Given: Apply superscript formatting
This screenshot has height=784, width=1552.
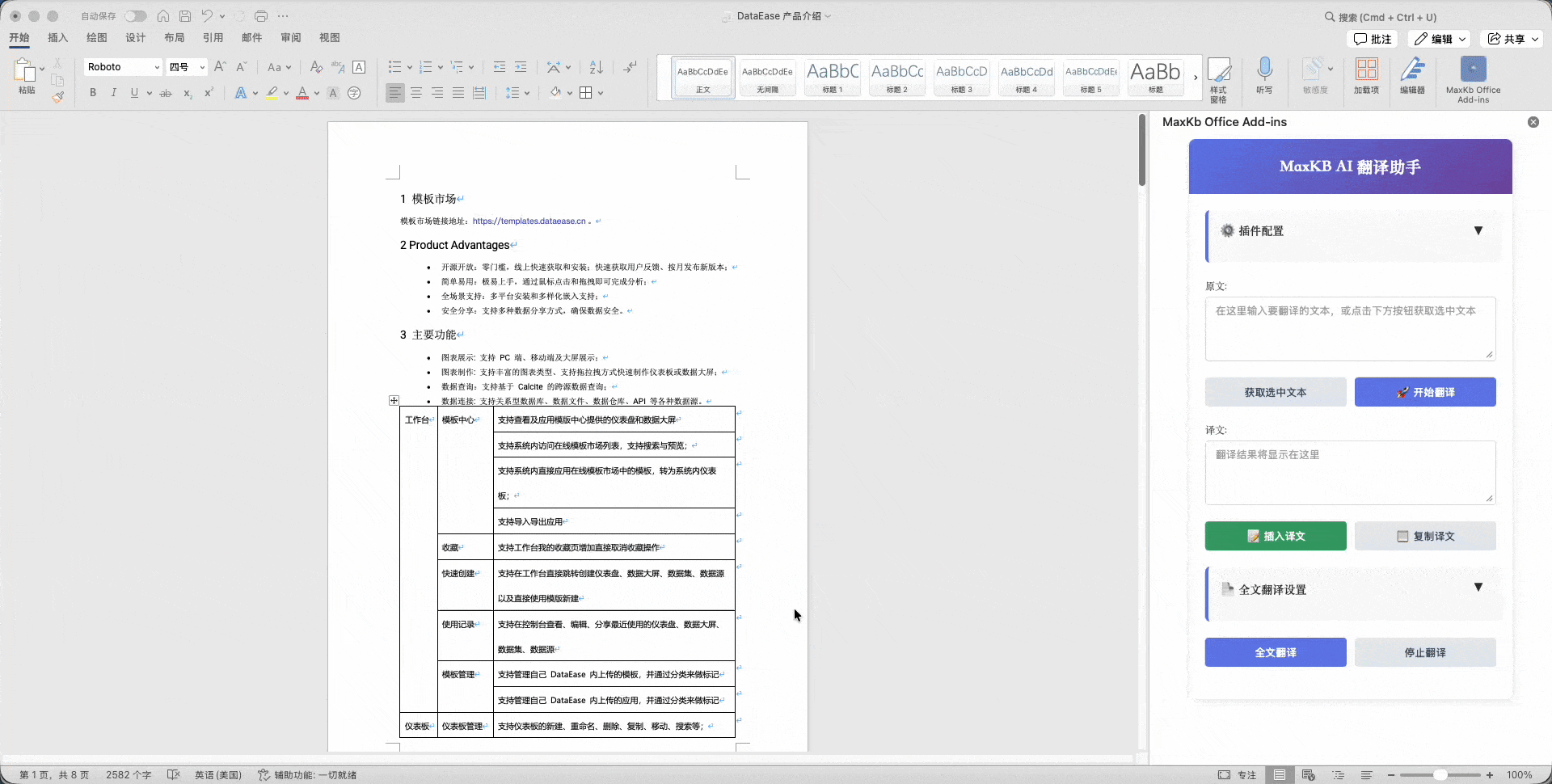Looking at the screenshot, I should tap(209, 93).
